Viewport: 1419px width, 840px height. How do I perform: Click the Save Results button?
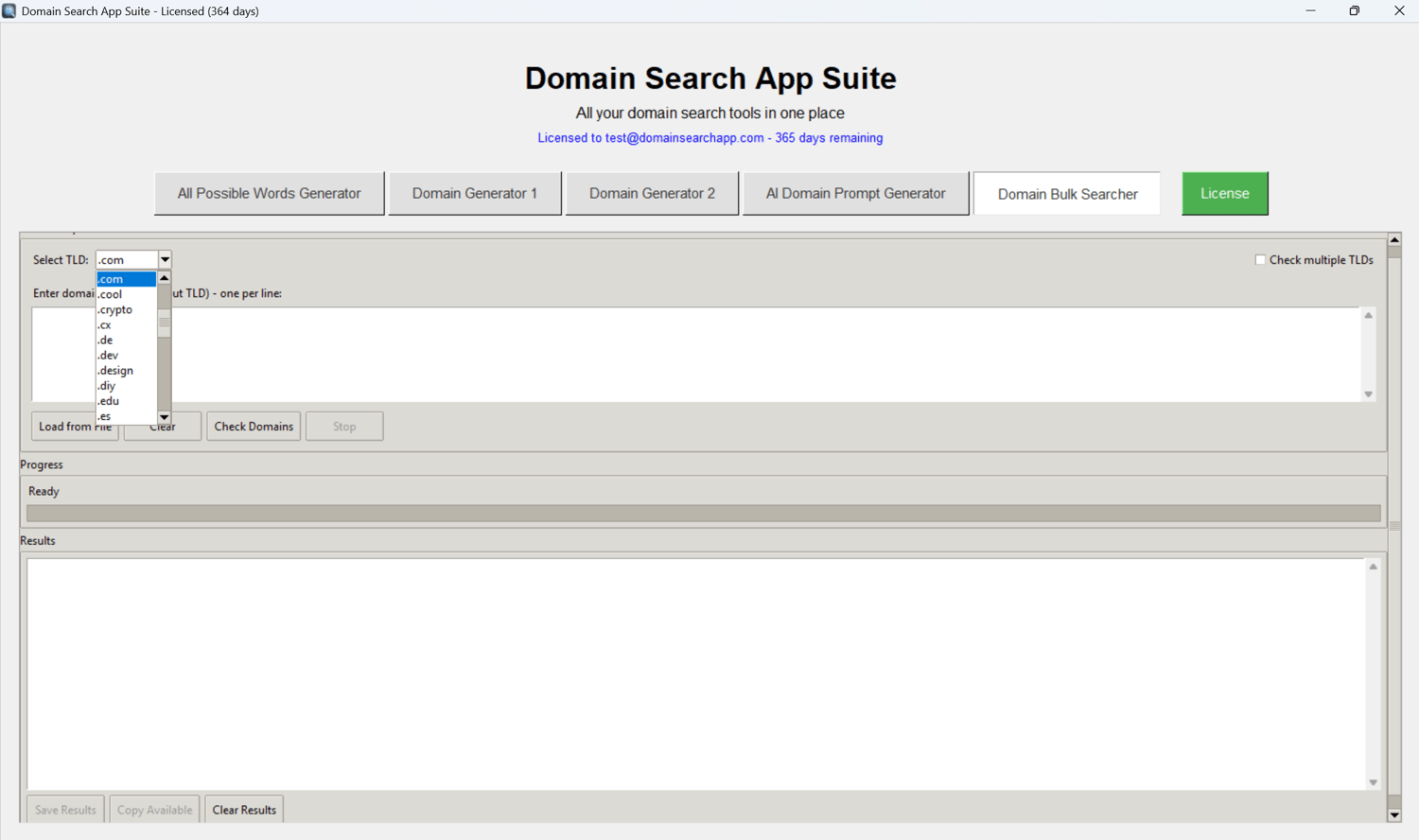coord(65,810)
